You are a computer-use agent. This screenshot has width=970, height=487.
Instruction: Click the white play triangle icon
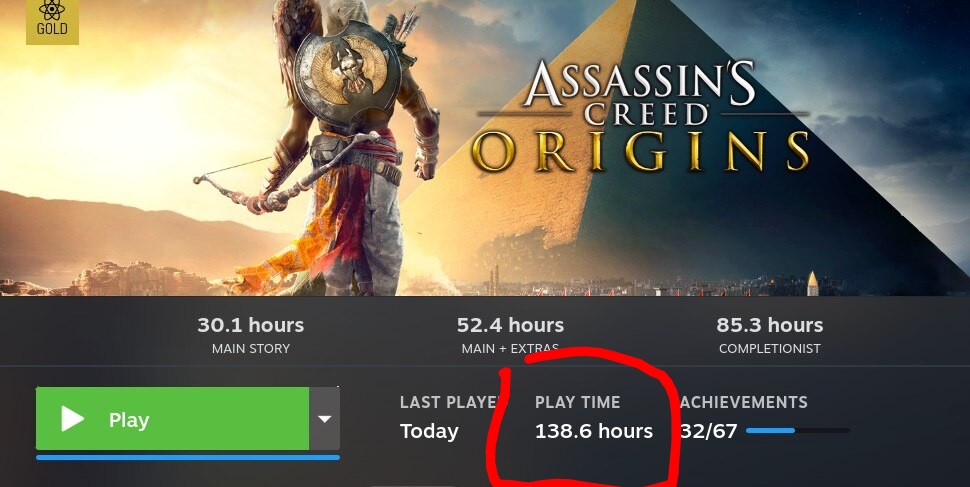[72, 419]
